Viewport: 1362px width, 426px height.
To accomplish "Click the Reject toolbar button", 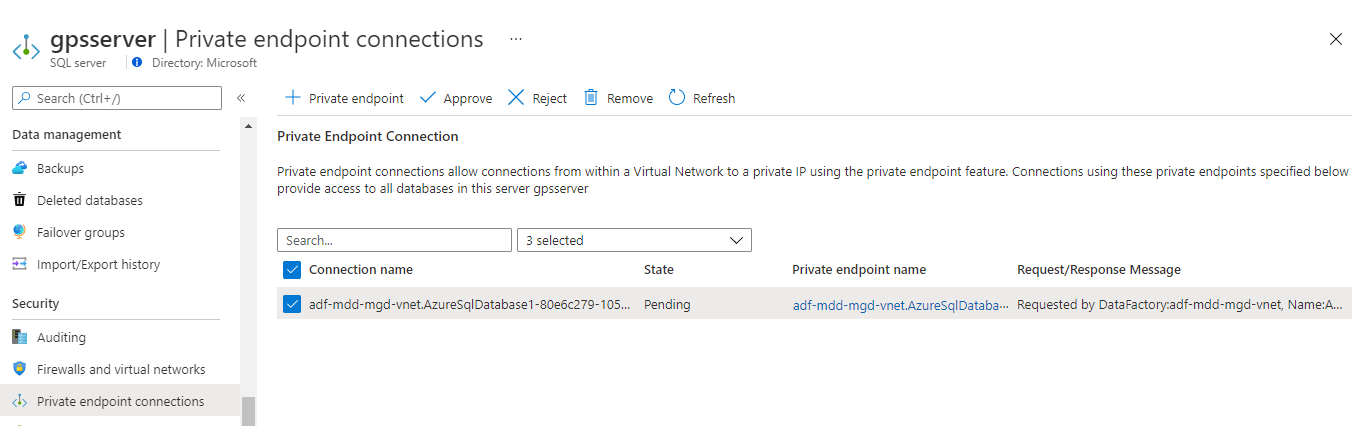I will pyautogui.click(x=537, y=98).
